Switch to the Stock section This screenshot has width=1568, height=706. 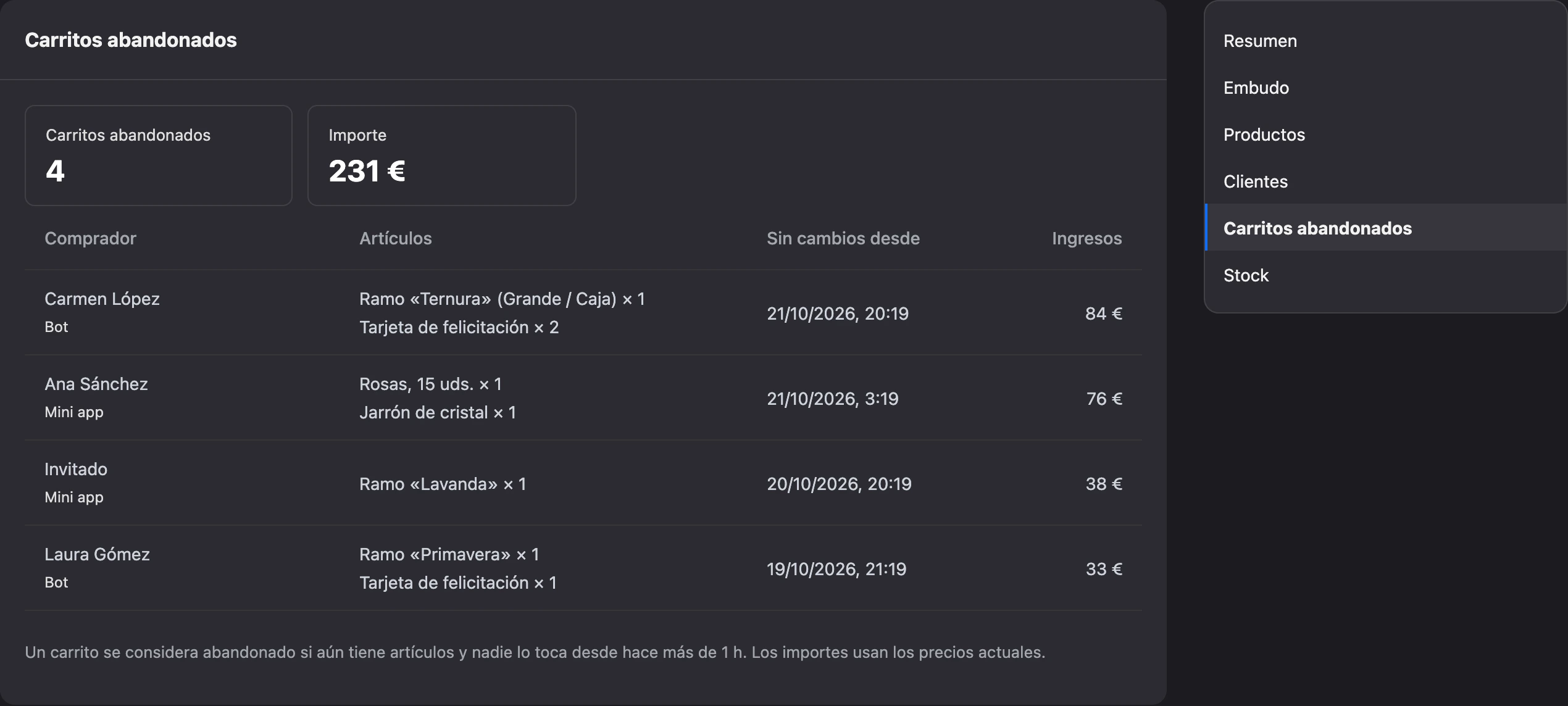coord(1385,275)
